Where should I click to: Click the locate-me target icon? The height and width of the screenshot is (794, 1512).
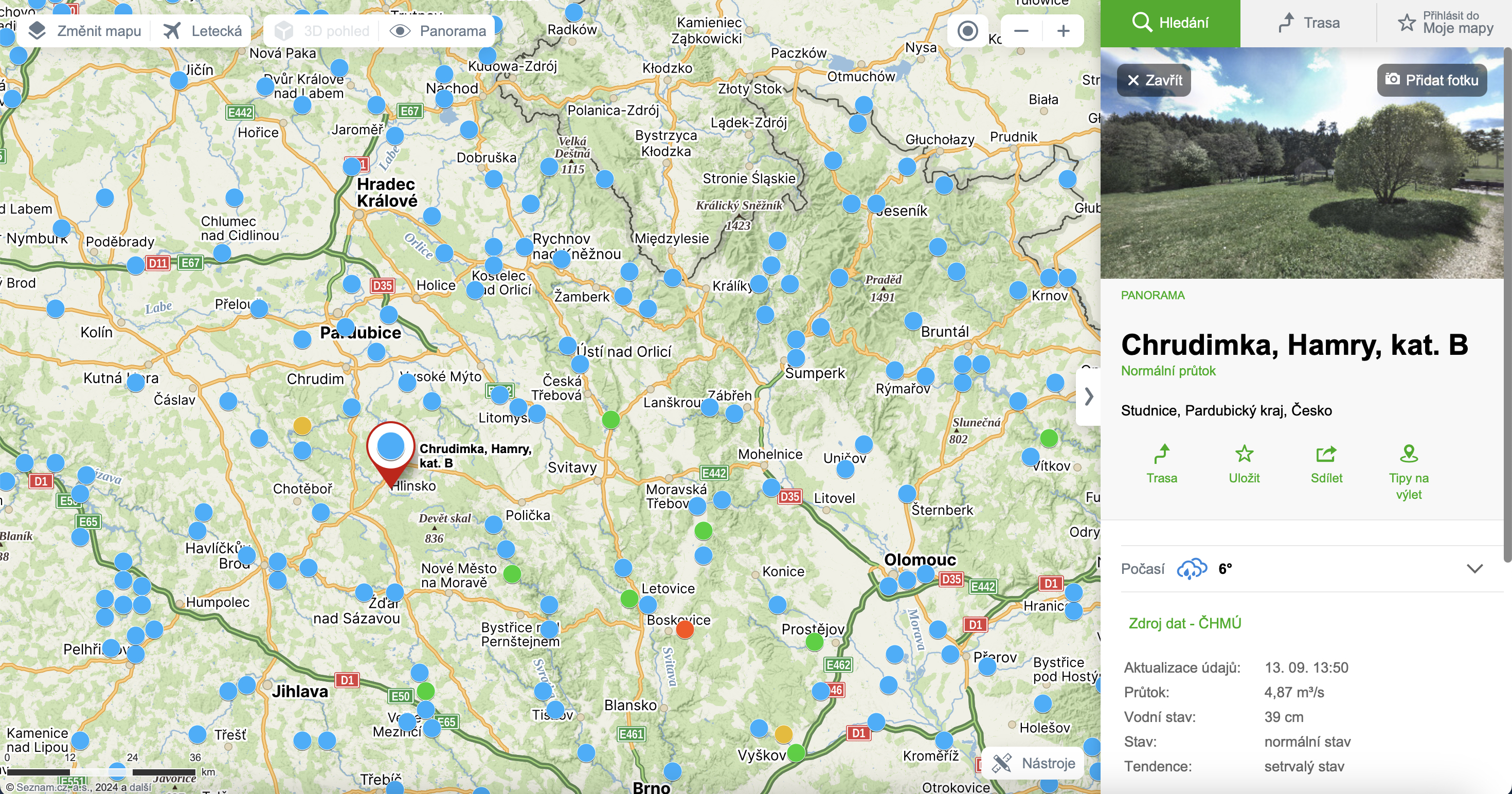coord(967,31)
